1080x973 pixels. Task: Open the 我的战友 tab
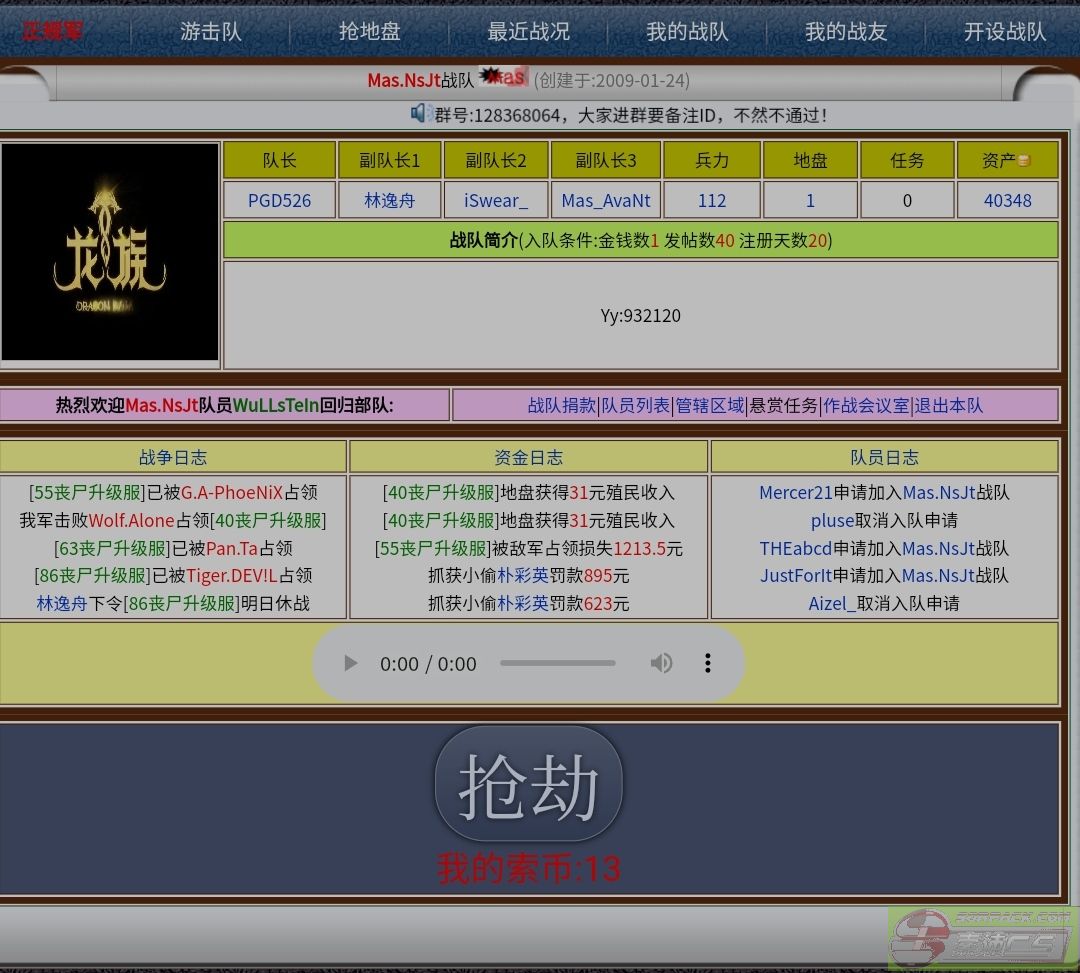click(846, 31)
